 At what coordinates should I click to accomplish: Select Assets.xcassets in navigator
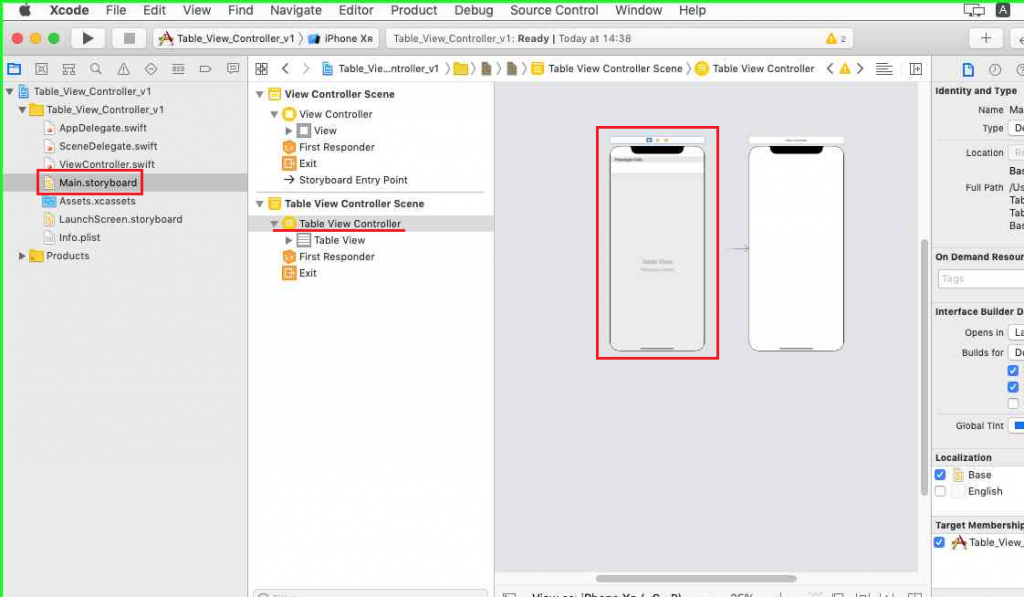tap(89, 201)
